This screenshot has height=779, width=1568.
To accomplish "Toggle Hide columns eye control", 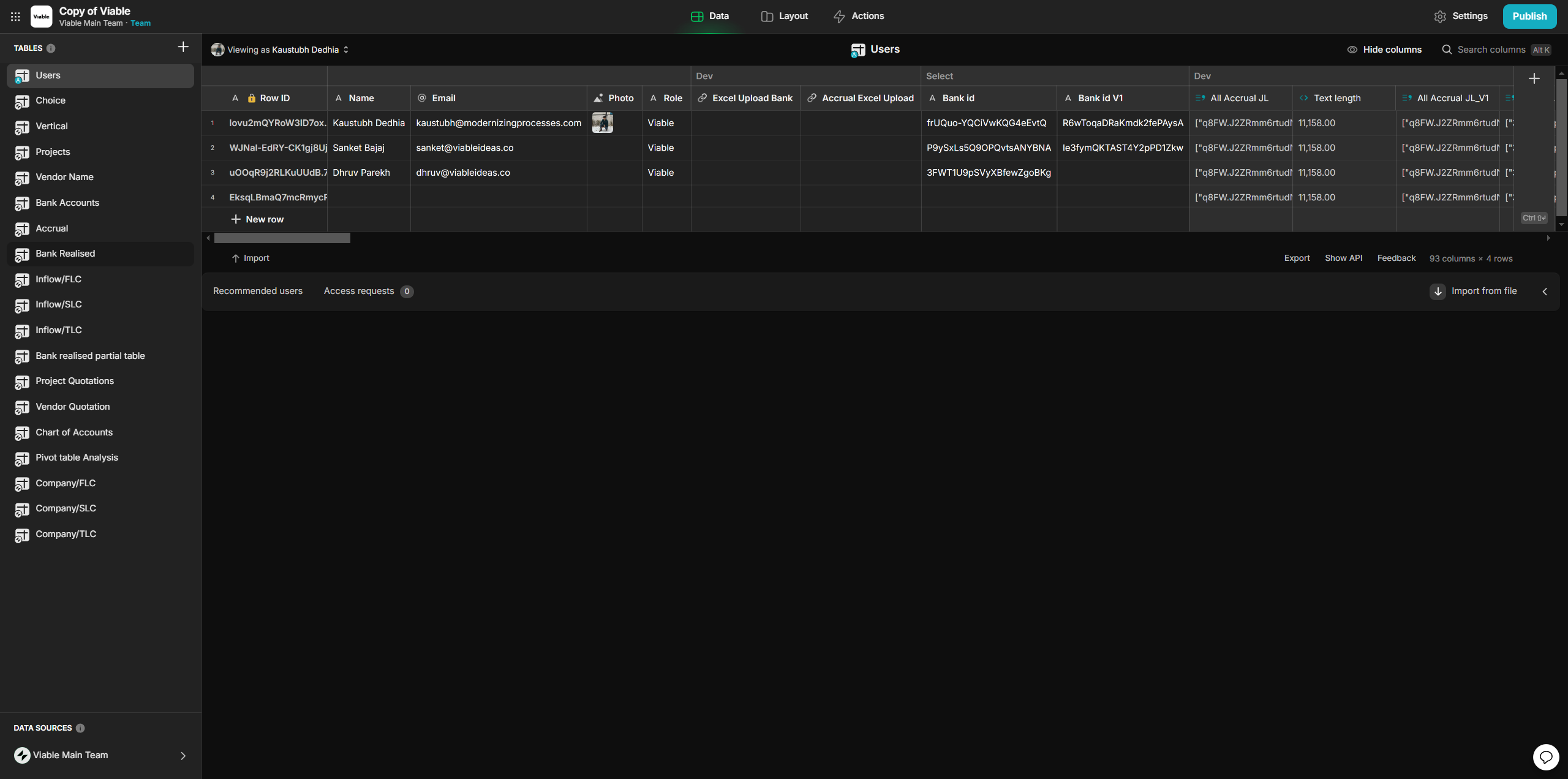I will 1384,50.
